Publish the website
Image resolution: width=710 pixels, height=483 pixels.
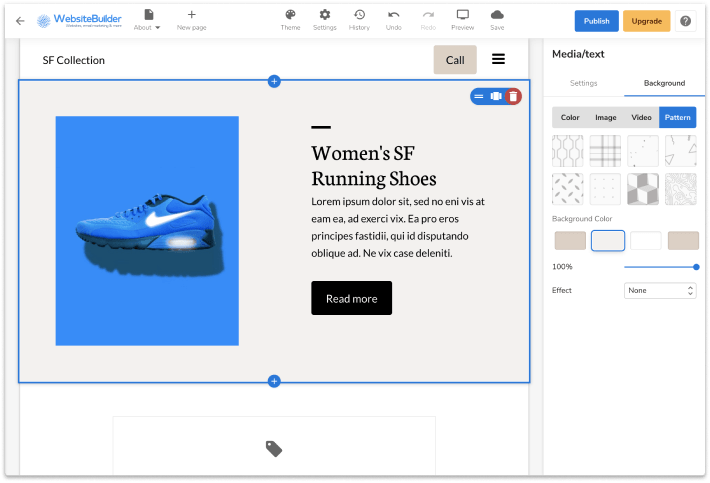(x=596, y=21)
